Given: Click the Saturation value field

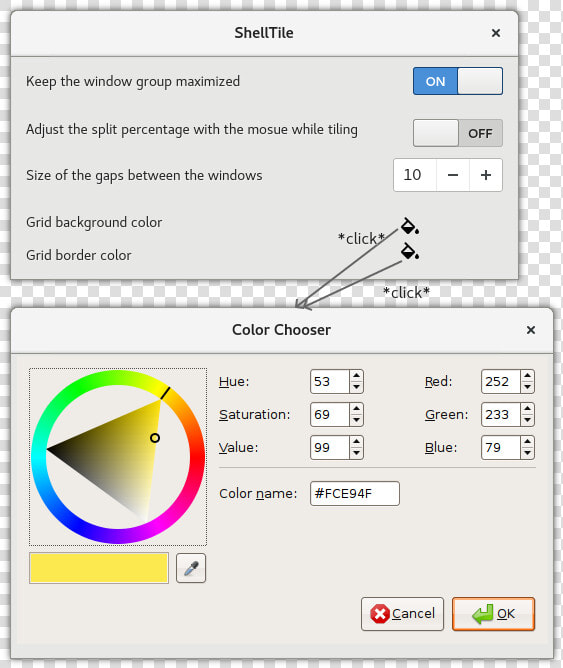Looking at the screenshot, I should click(x=330, y=415).
